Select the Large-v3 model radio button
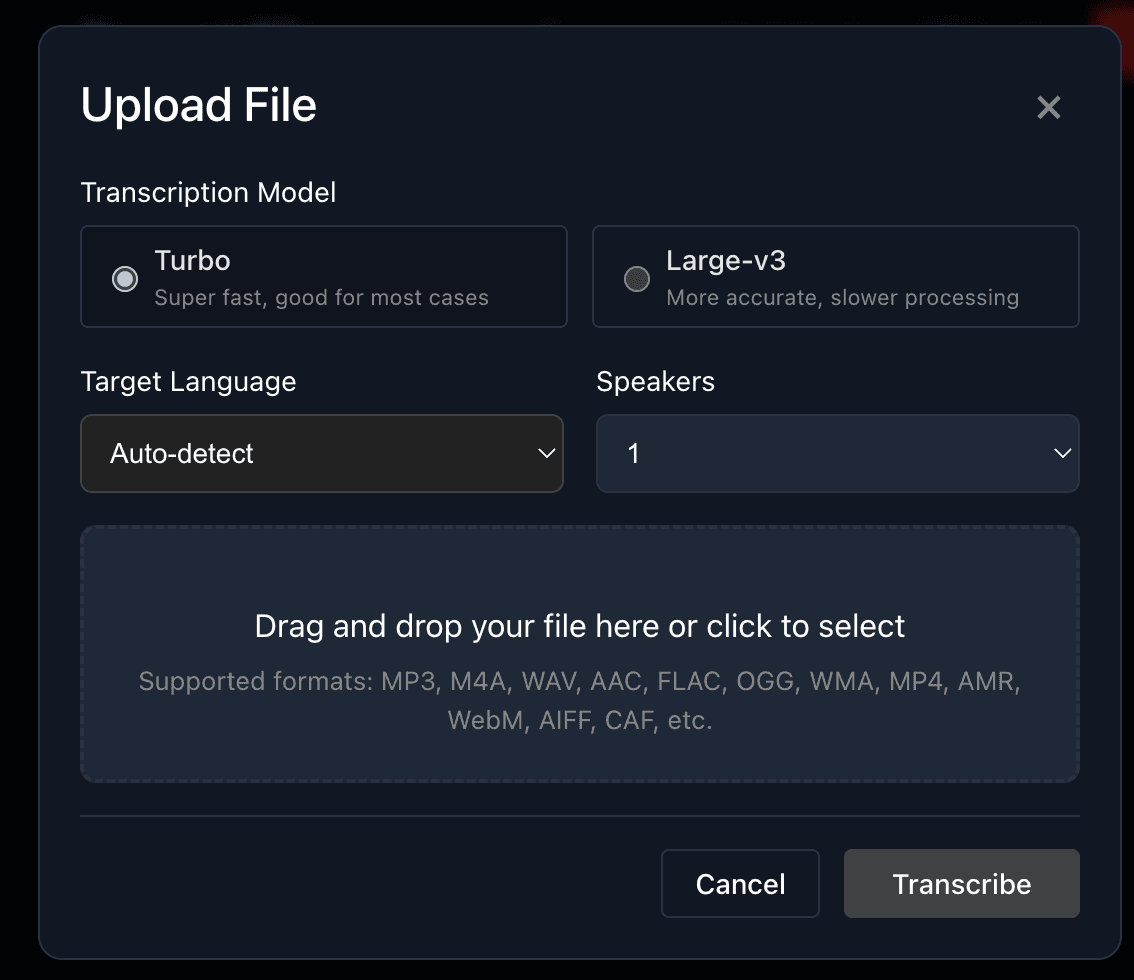The height and width of the screenshot is (980, 1134). coord(636,278)
